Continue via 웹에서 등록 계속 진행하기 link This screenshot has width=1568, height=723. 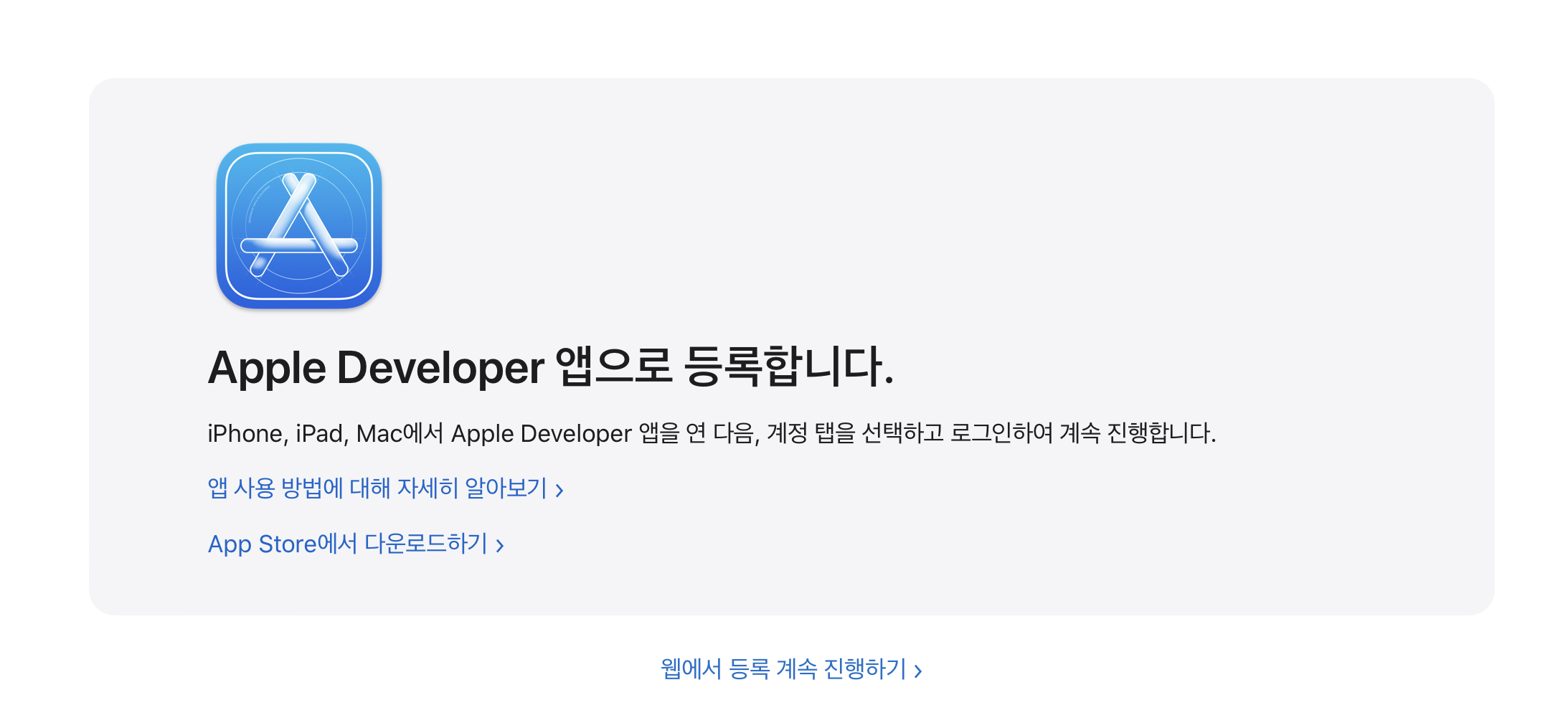pyautogui.click(x=791, y=668)
